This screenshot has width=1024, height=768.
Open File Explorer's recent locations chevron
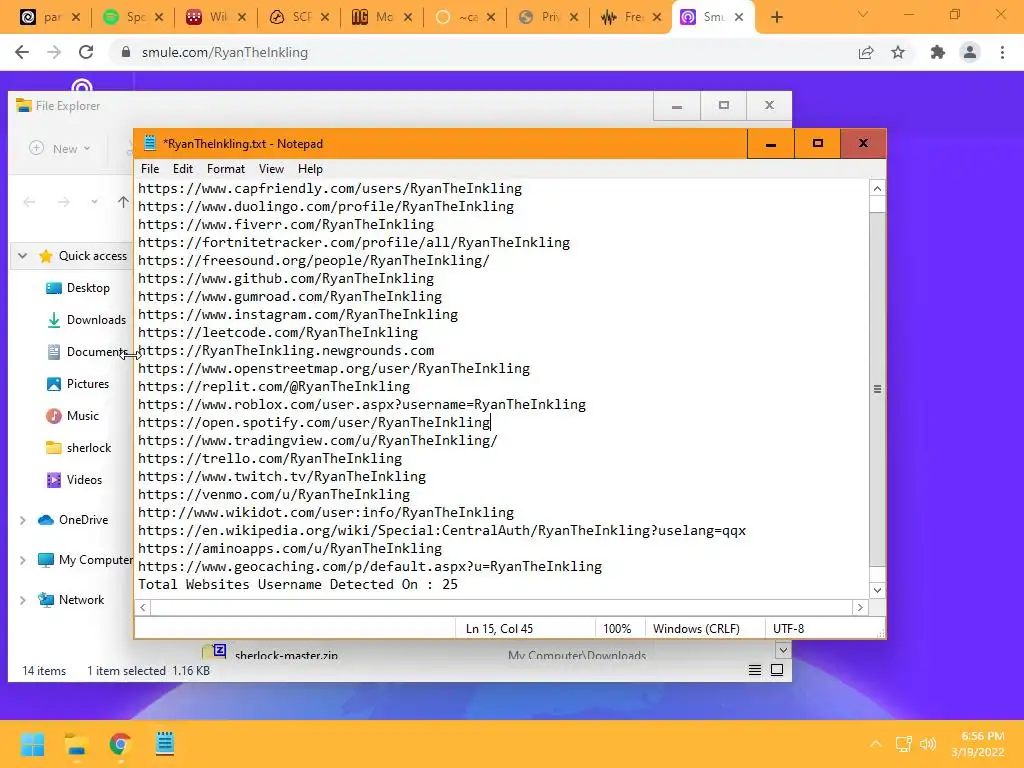click(x=95, y=202)
